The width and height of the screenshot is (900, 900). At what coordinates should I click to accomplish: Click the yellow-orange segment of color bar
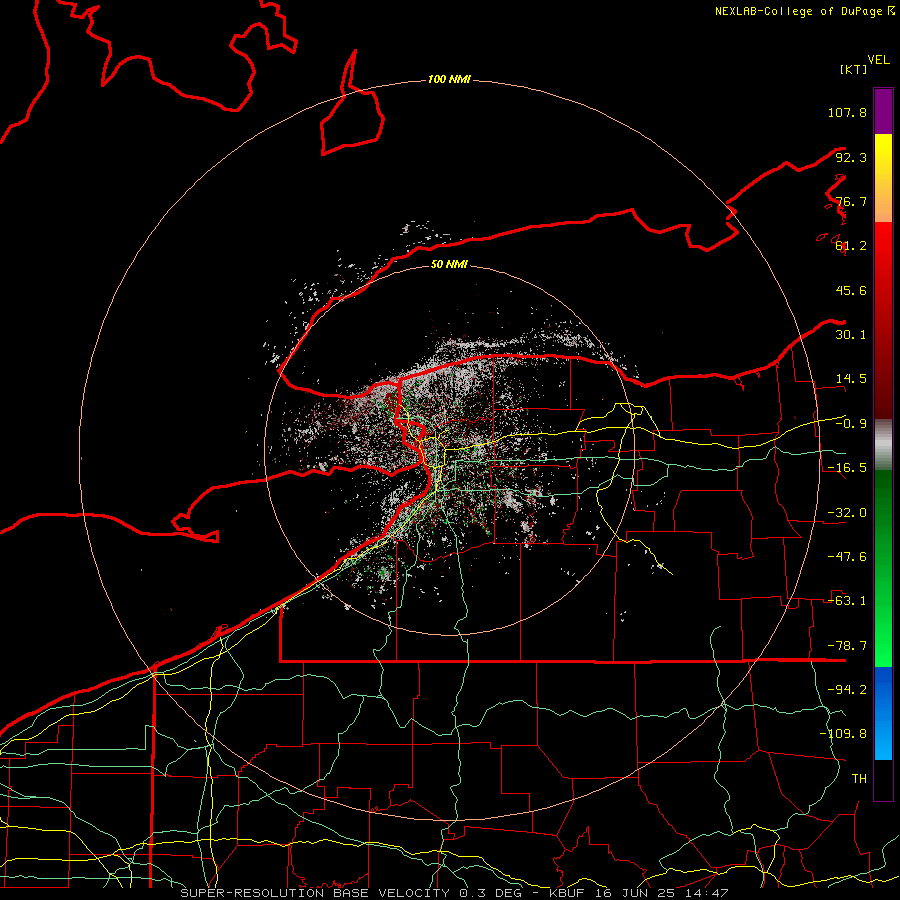(x=883, y=178)
